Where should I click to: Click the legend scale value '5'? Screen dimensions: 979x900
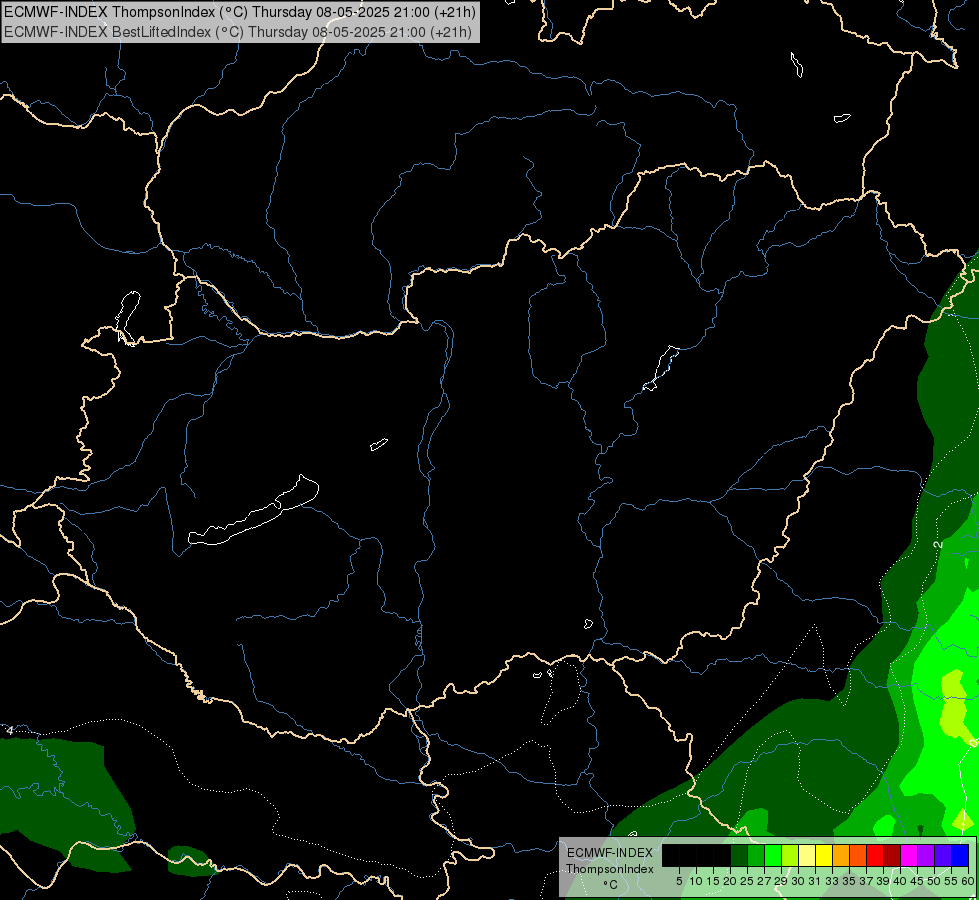(679, 881)
